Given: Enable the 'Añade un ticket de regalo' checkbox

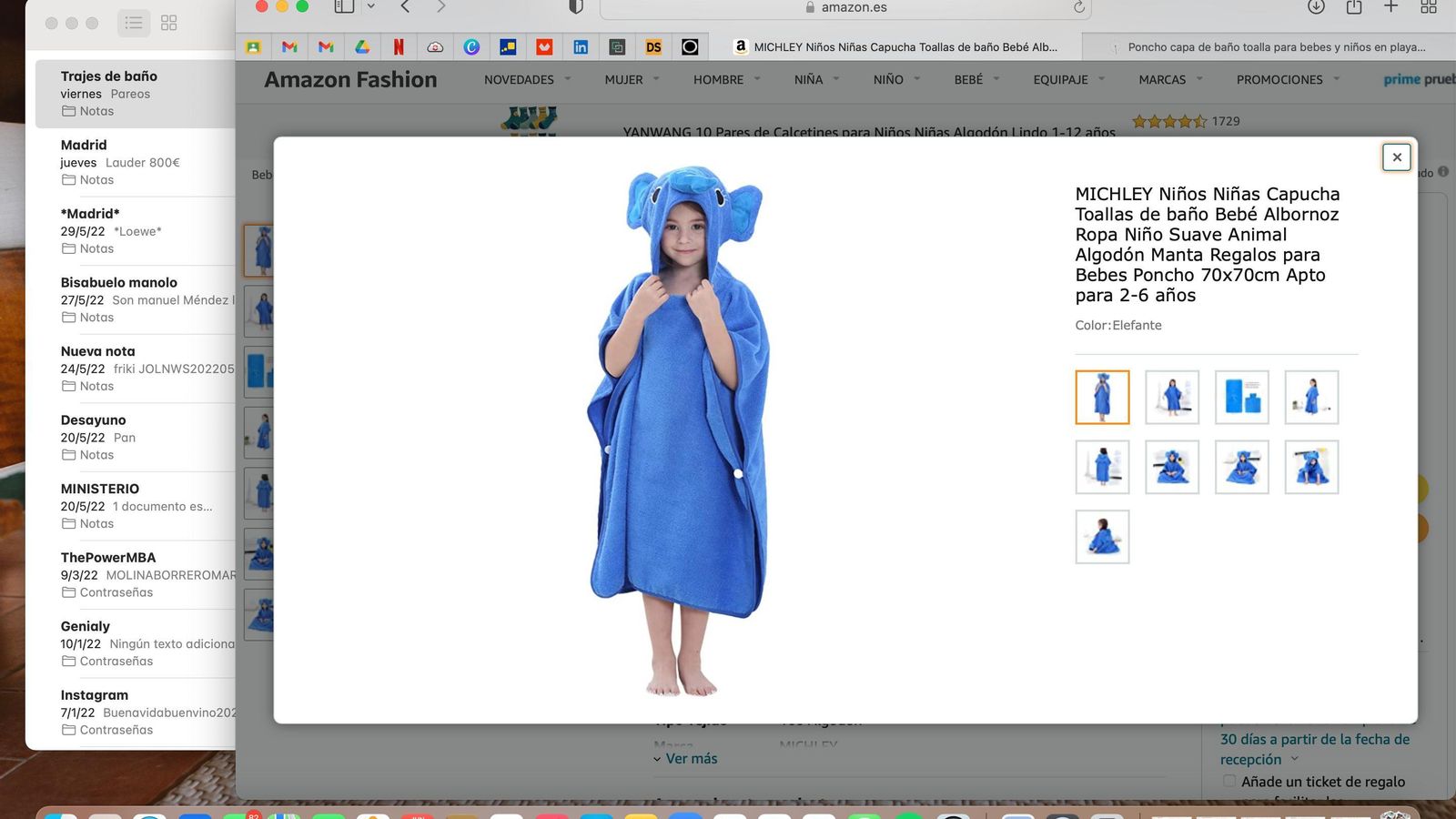Looking at the screenshot, I should pos(1228,782).
